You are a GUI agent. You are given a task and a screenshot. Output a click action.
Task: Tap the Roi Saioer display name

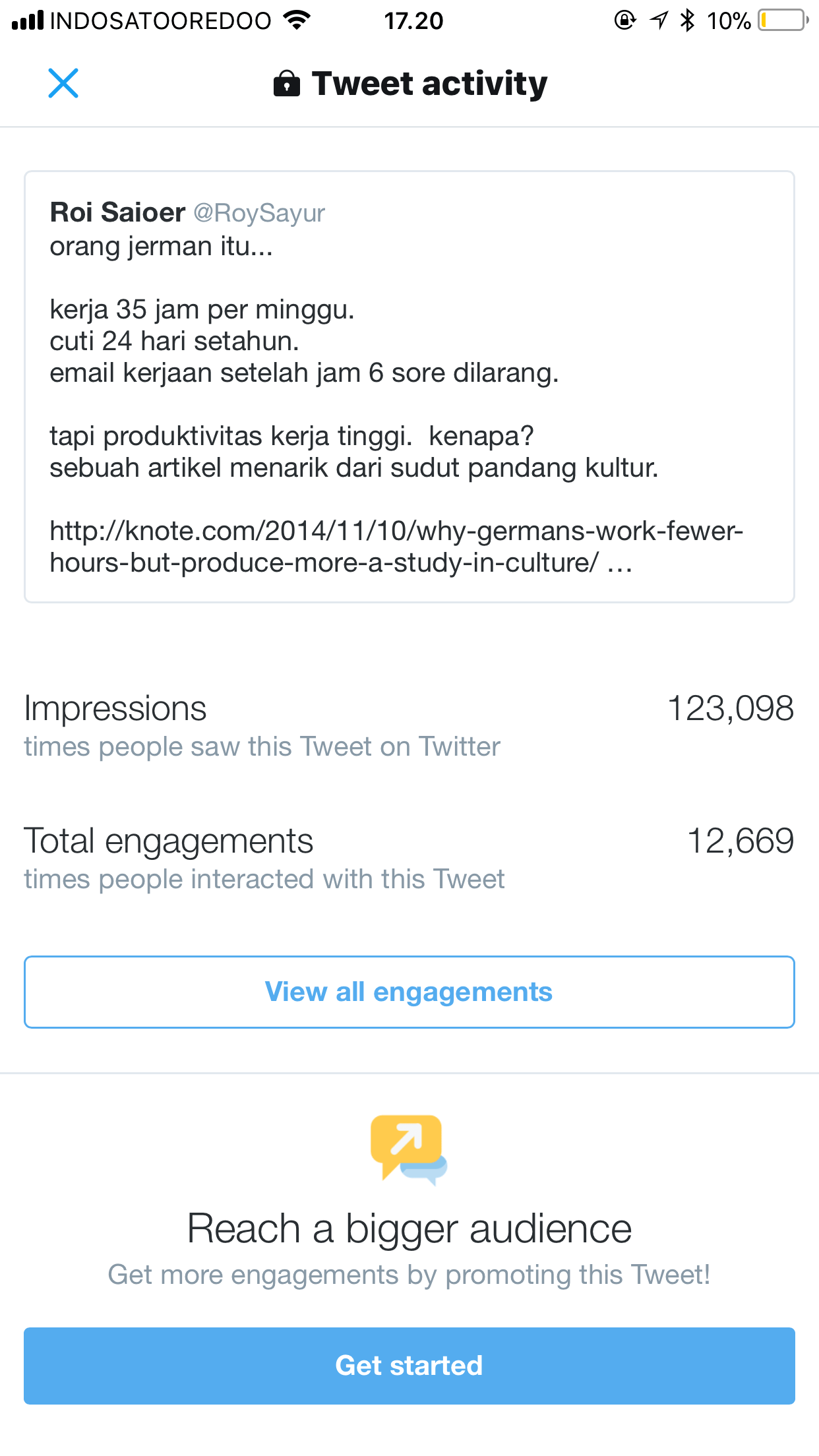tap(117, 212)
